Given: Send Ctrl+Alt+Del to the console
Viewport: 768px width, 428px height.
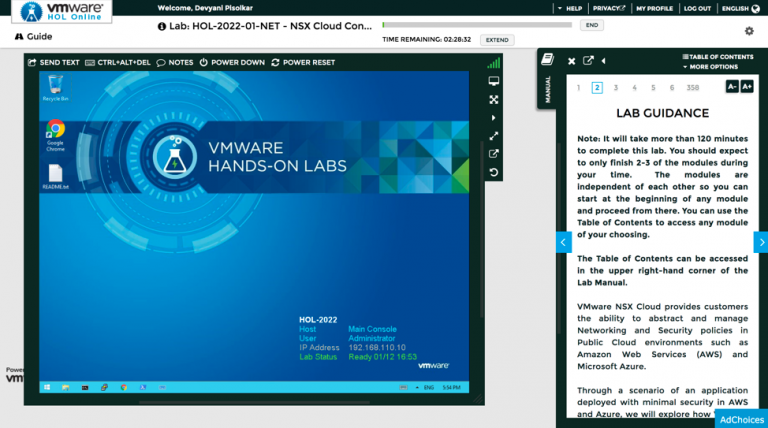Looking at the screenshot, I should pos(118,62).
